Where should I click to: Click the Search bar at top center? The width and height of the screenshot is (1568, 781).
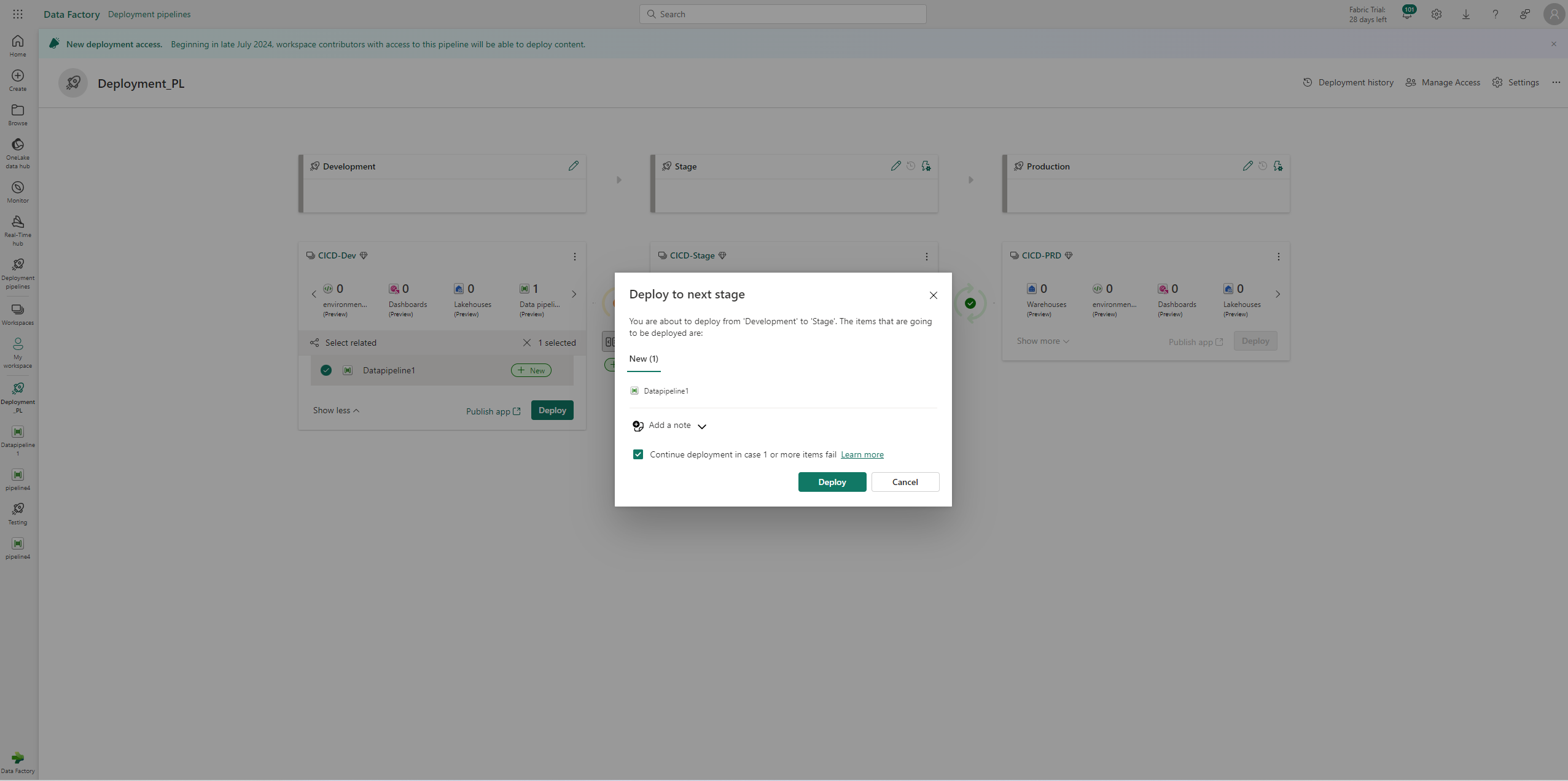click(783, 14)
